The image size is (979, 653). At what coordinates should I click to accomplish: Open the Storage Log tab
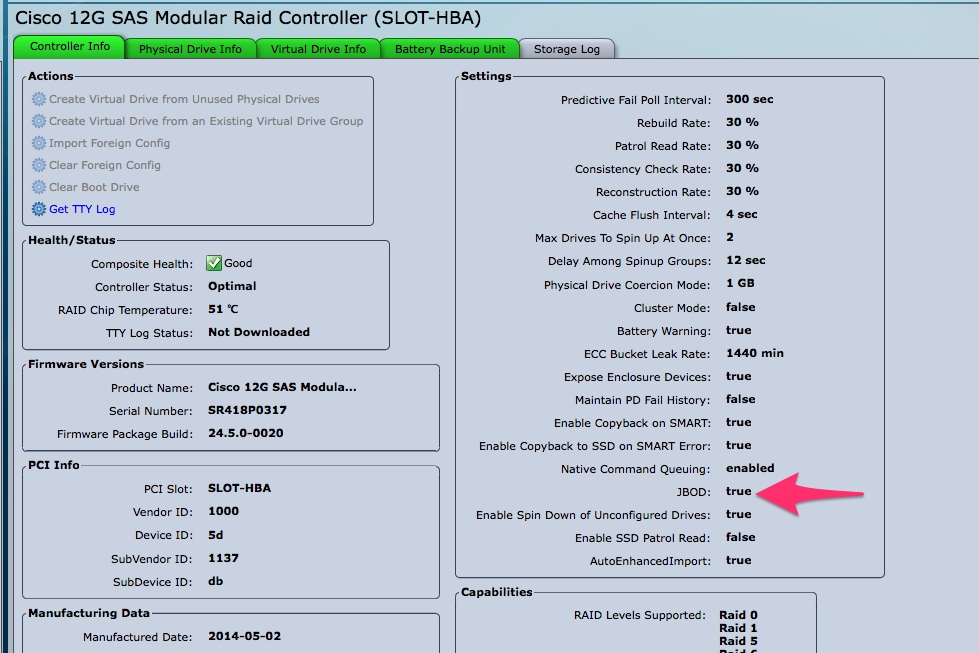pyautogui.click(x=566, y=49)
